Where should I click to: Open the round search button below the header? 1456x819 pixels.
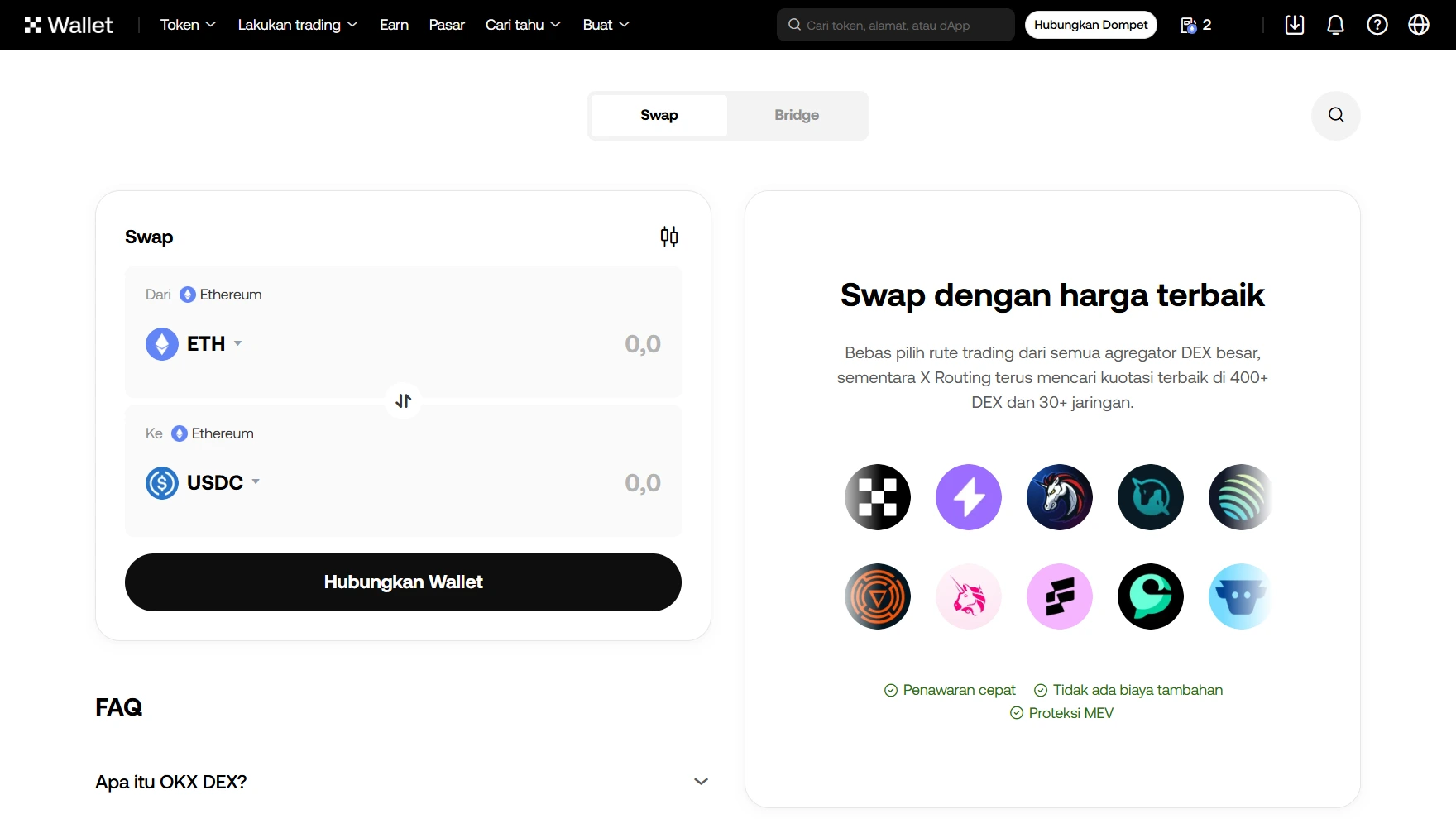click(1336, 115)
